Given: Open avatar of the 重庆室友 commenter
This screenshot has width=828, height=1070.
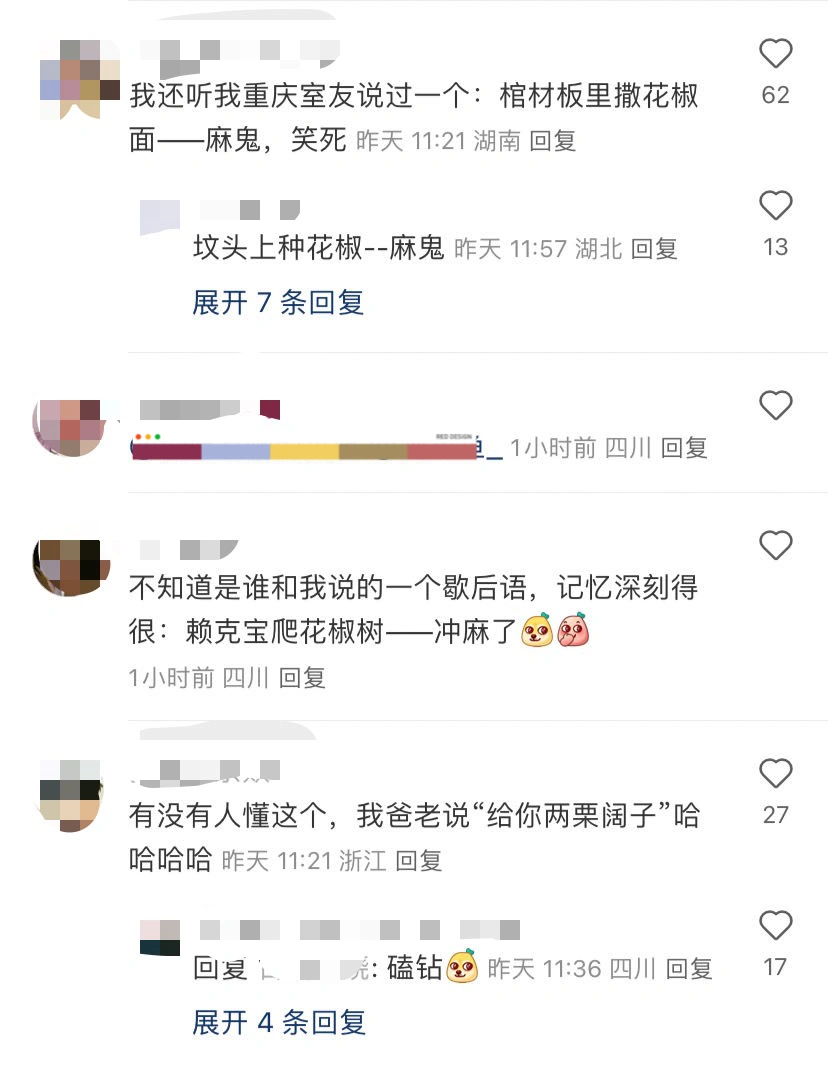Looking at the screenshot, I should click(x=80, y=79).
